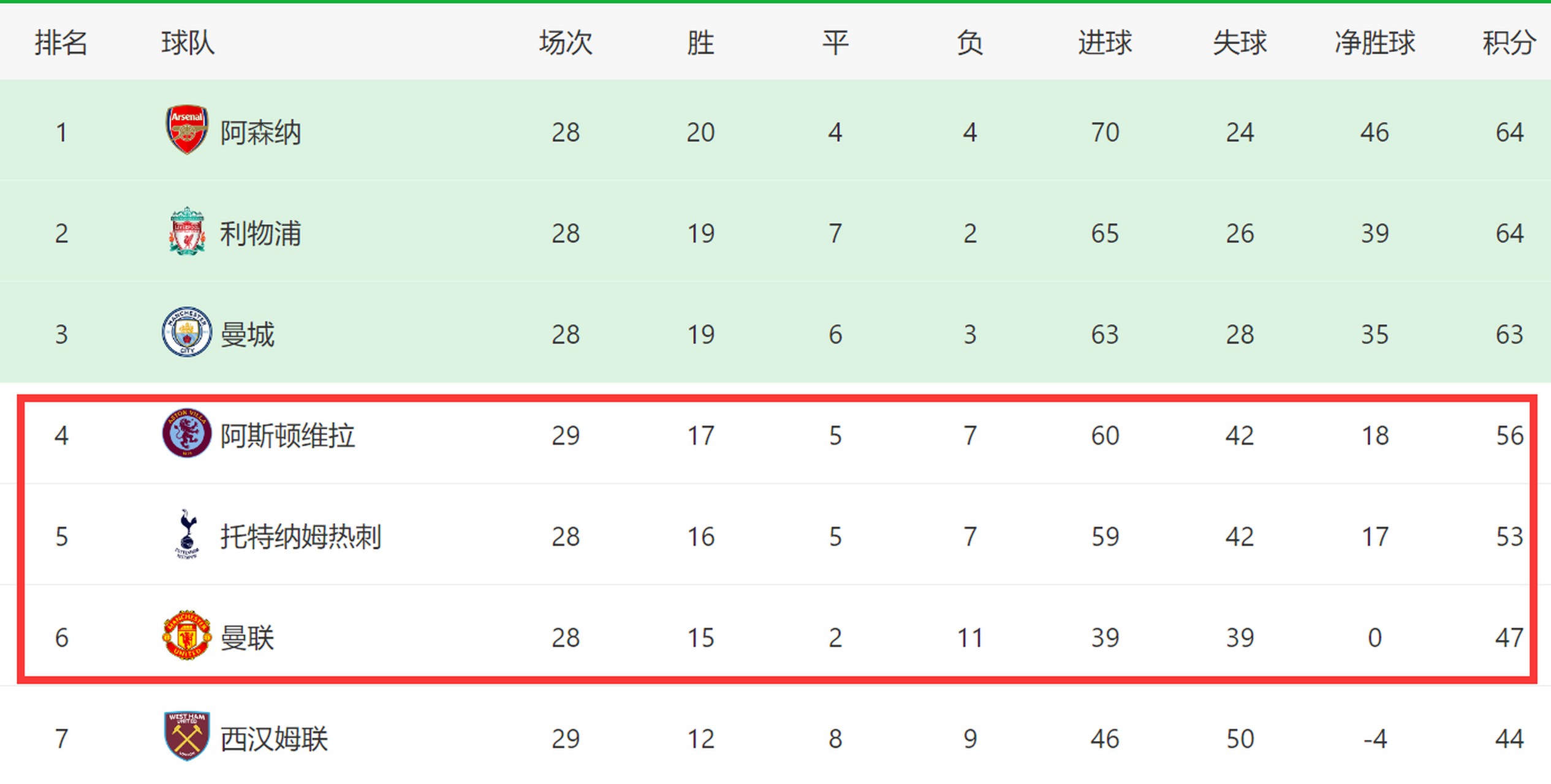Click the Manchester United club crest
The image size is (1551, 784).
point(187,635)
